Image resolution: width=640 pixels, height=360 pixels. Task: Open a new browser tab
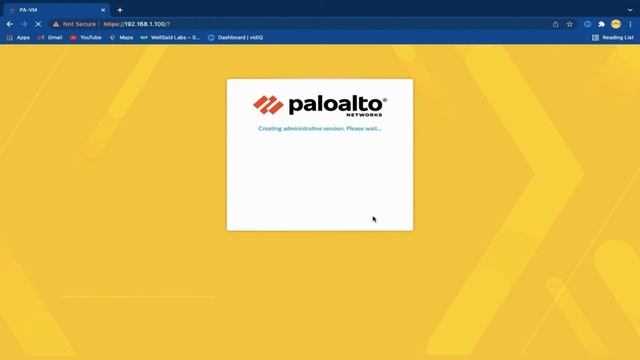pos(120,10)
